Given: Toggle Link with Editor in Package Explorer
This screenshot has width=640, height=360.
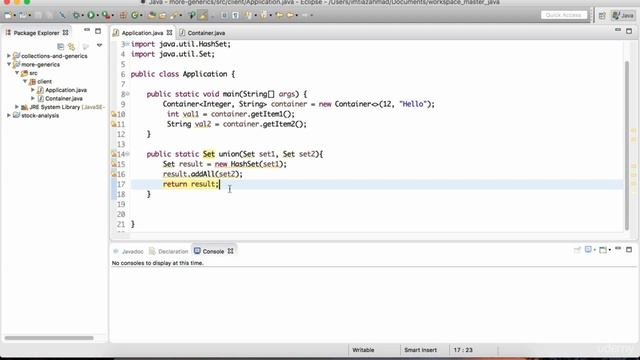Looking at the screenshot, I should [x=72, y=47].
